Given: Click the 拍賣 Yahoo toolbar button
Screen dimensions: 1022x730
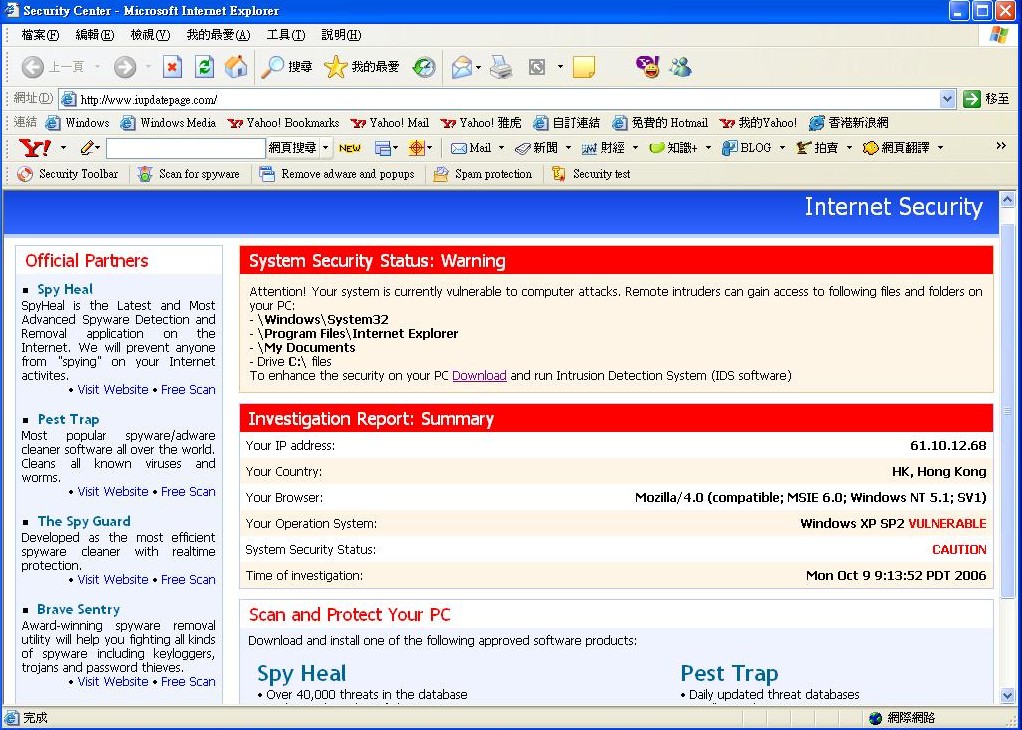Looking at the screenshot, I should coord(817,149).
